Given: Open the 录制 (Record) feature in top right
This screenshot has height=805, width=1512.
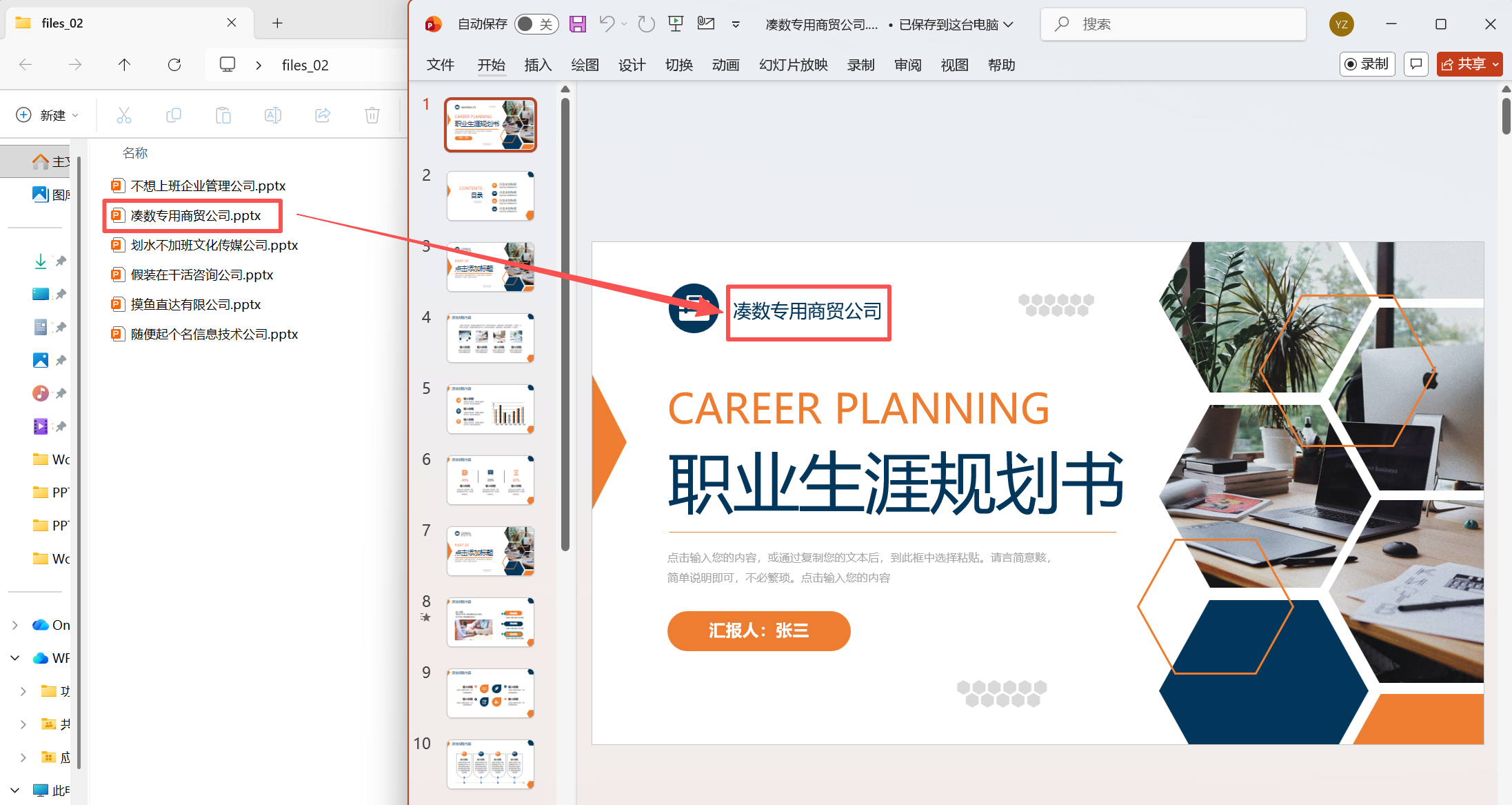Looking at the screenshot, I should coord(1367,63).
